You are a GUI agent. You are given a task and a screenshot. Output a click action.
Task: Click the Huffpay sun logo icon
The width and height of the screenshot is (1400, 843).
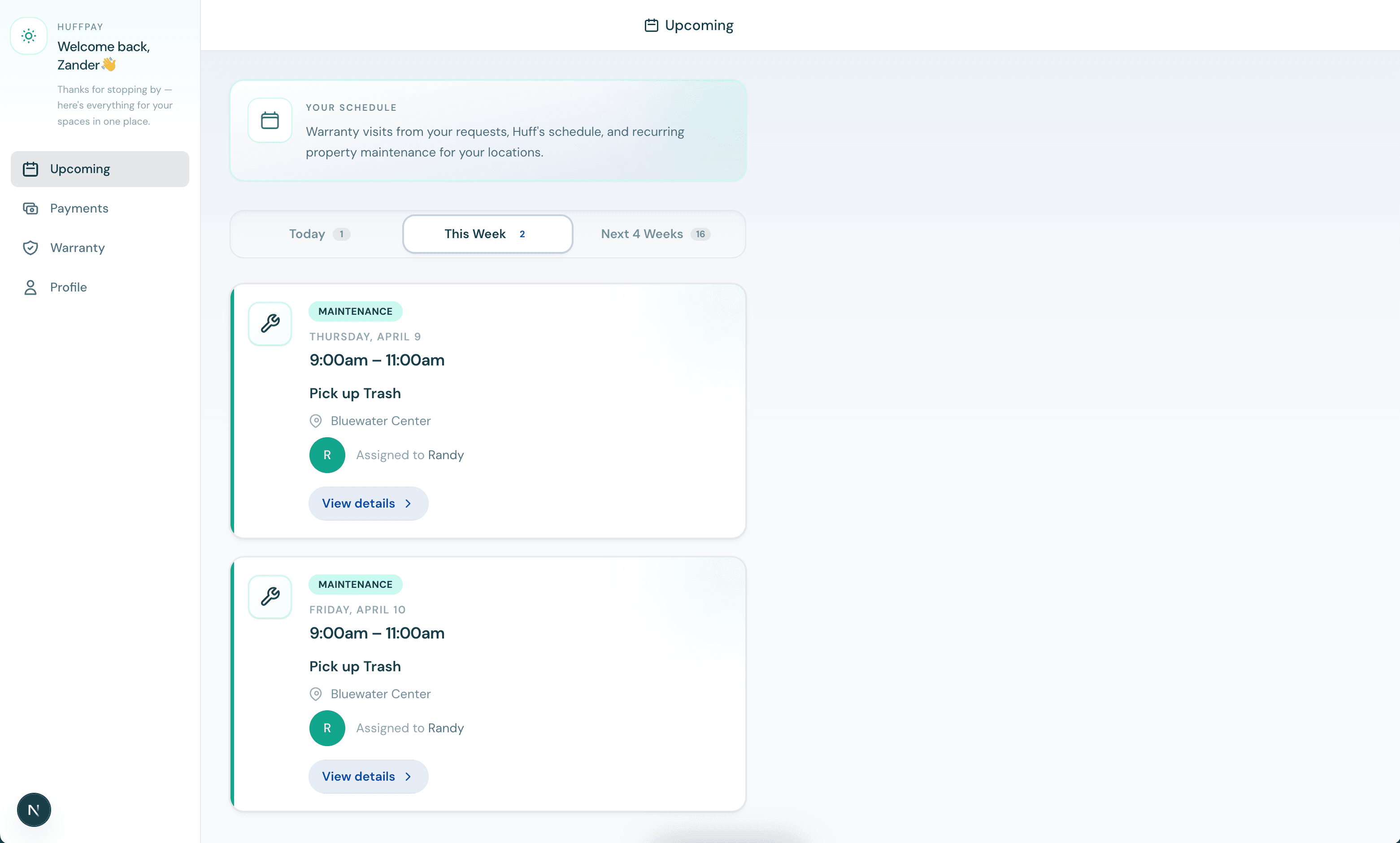(28, 36)
